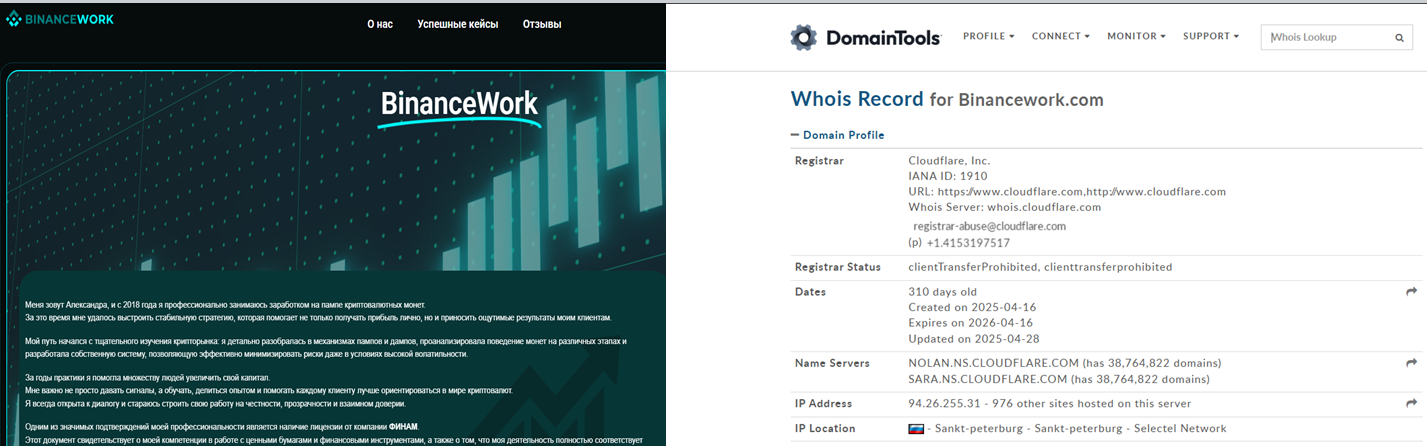The width and height of the screenshot is (1427, 446).
Task: Click the Russian flag icon in IP Location
Action: click(x=914, y=429)
